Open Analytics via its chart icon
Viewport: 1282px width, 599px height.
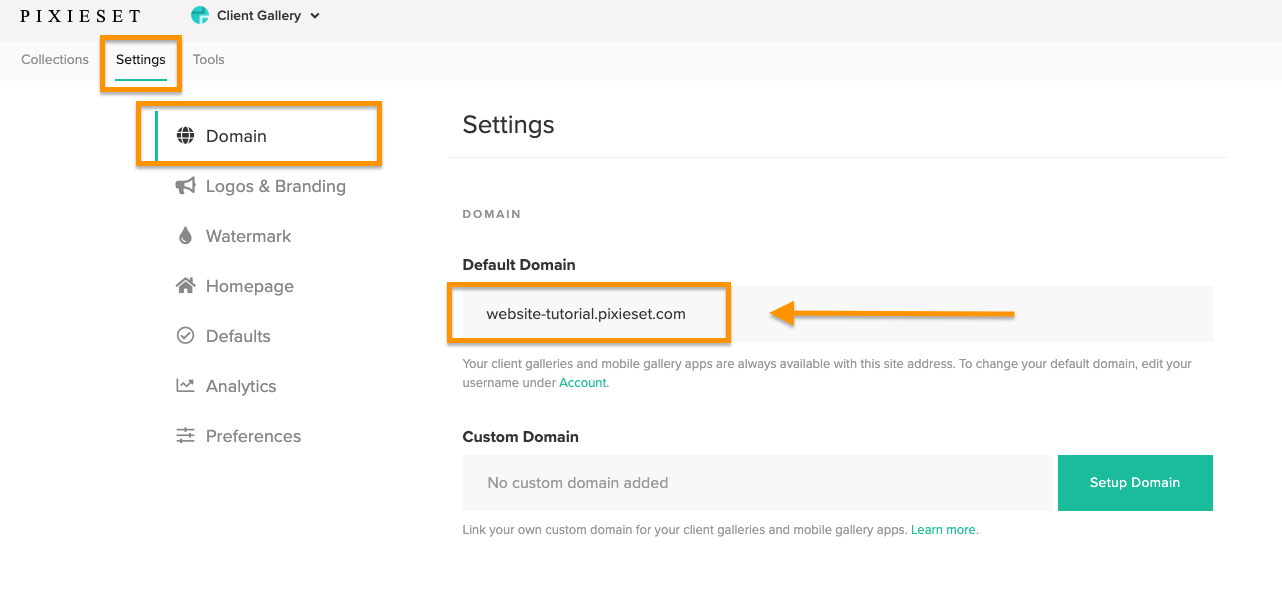[x=185, y=386]
